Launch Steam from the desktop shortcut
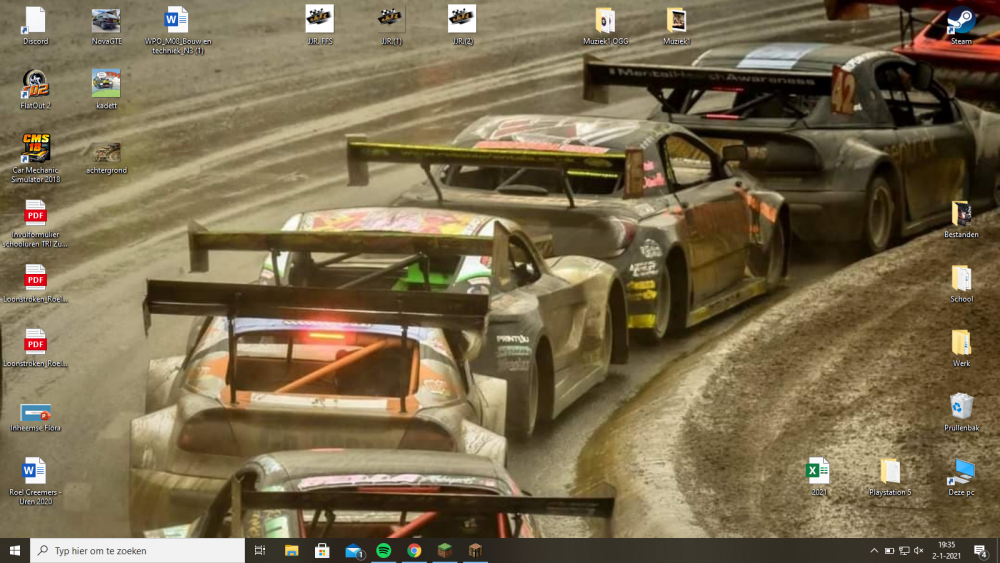The width and height of the screenshot is (1000, 563). pyautogui.click(x=961, y=21)
